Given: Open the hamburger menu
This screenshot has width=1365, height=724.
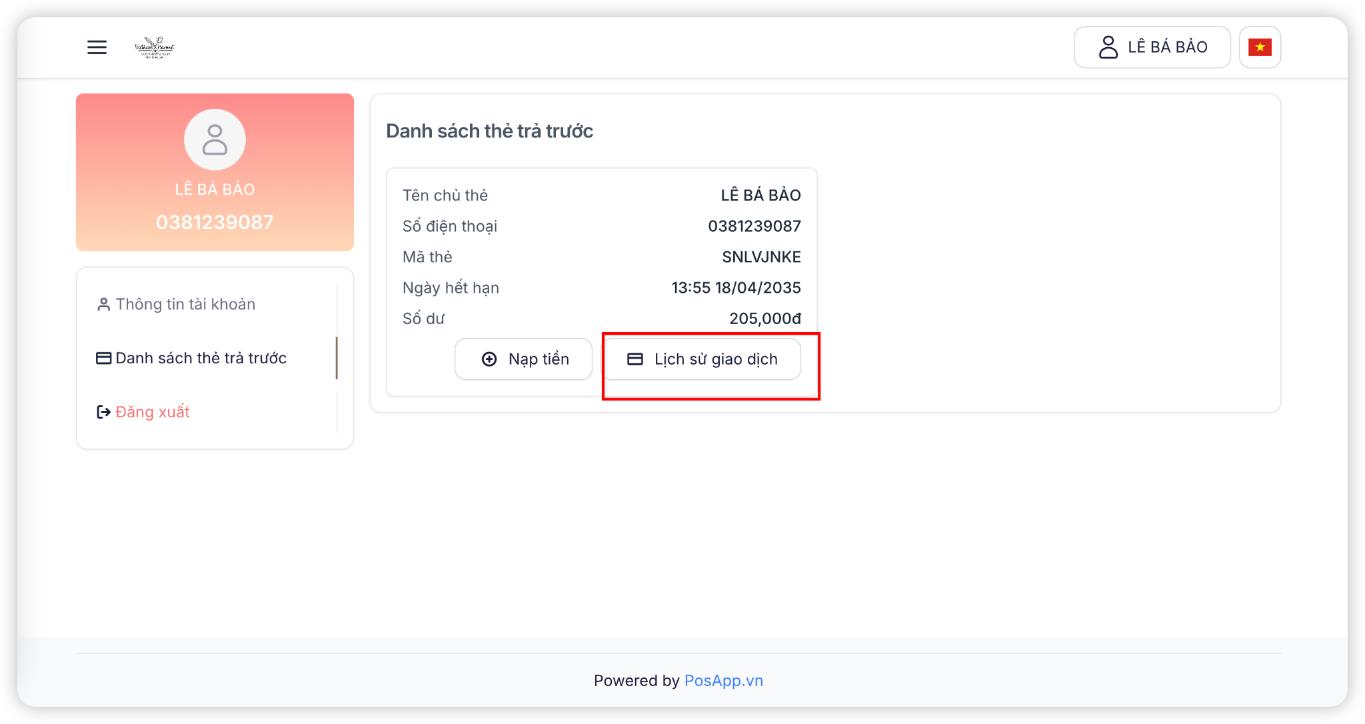Looking at the screenshot, I should 97,47.
